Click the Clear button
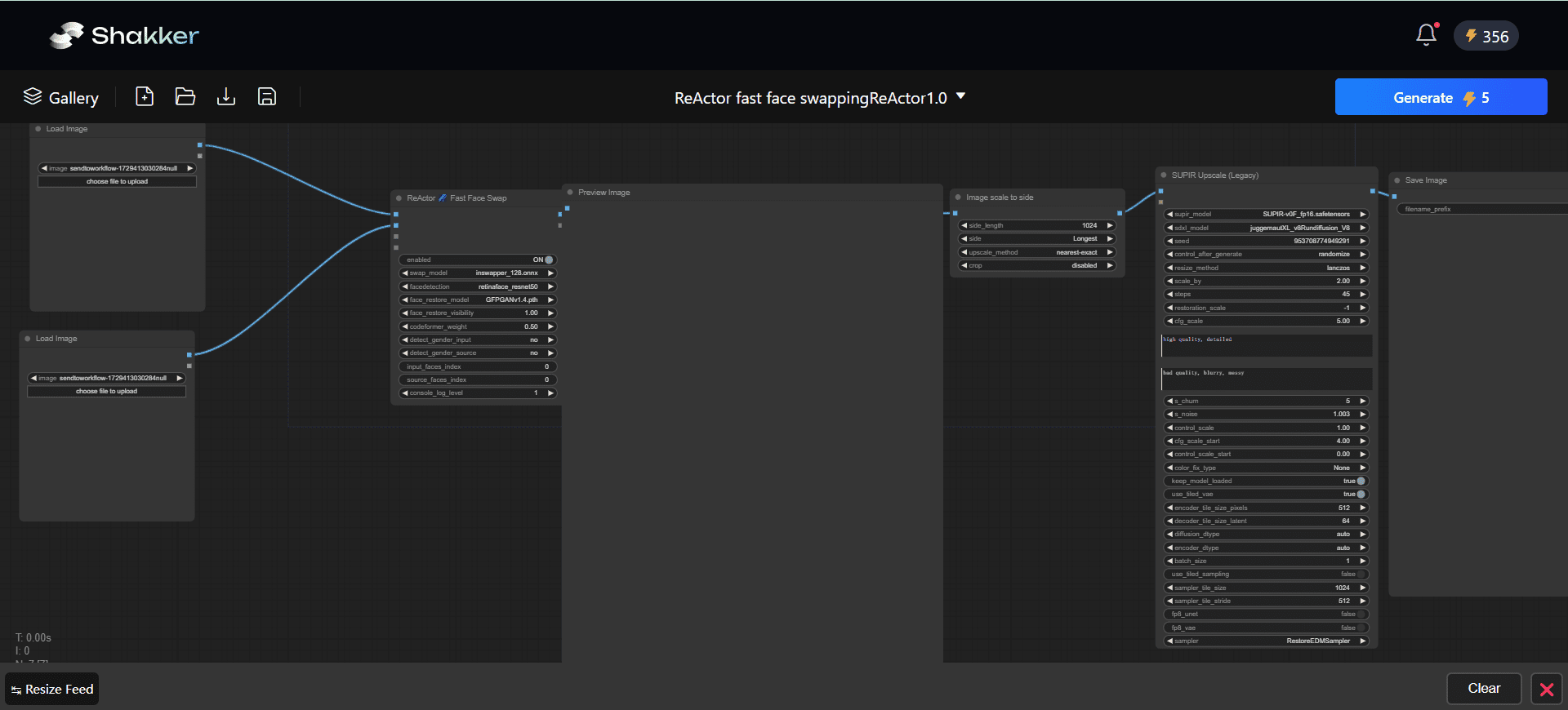The width and height of the screenshot is (1568, 710). click(x=1484, y=689)
